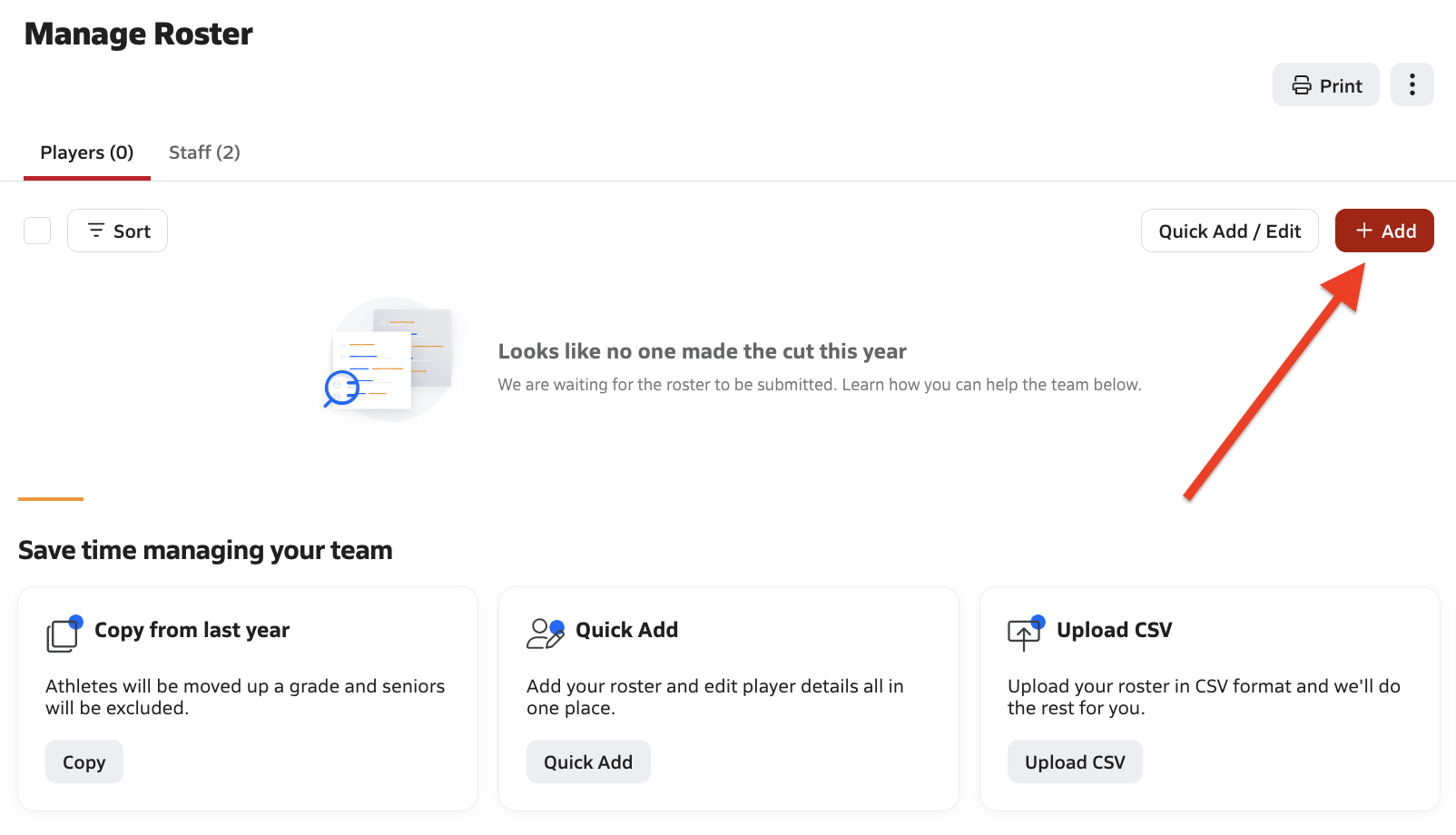Click the printer icon on the Print button
The width and height of the screenshot is (1456, 835).
pyautogui.click(x=1301, y=84)
